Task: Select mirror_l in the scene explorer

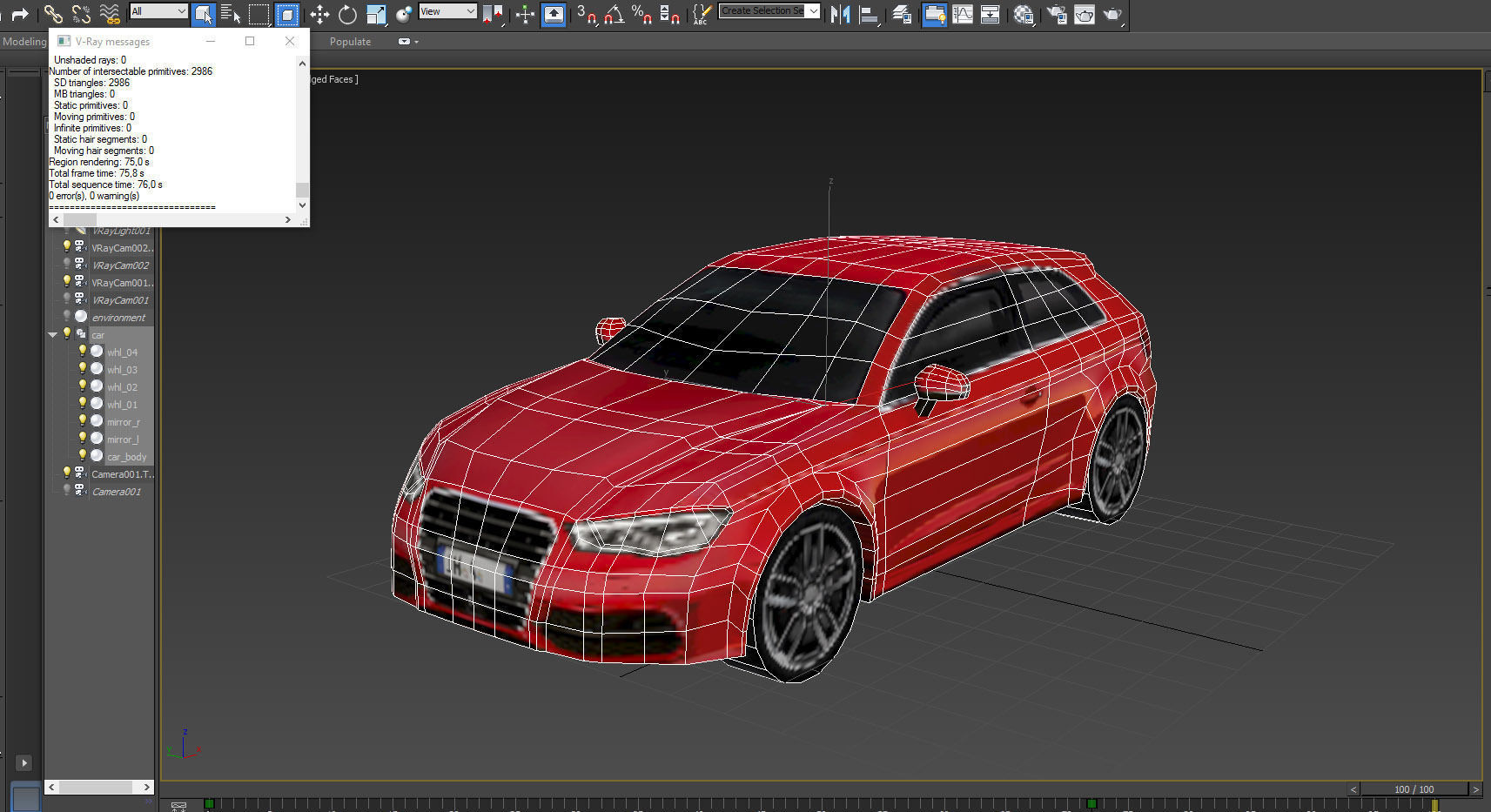Action: pyautogui.click(x=123, y=440)
